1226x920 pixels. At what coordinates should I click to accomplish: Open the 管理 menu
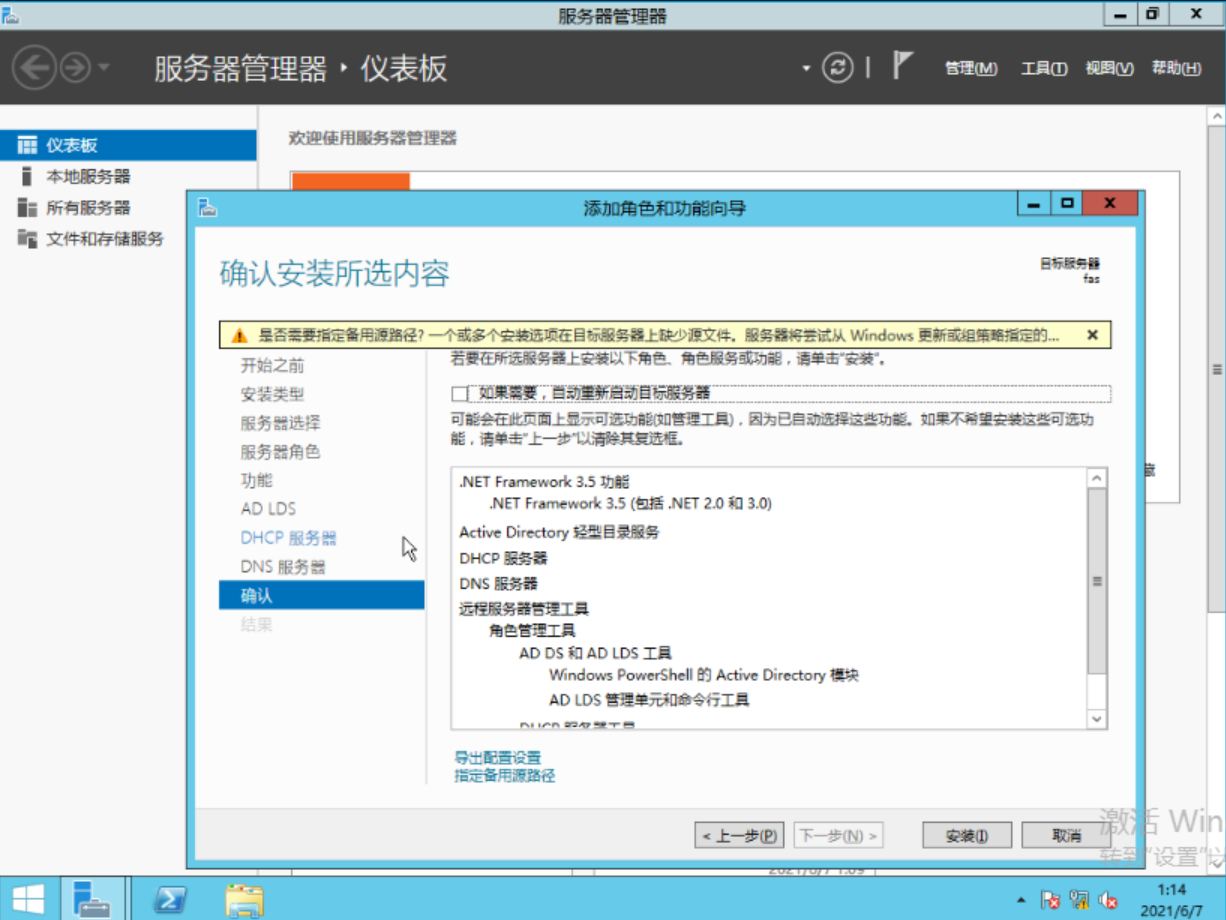pos(969,68)
